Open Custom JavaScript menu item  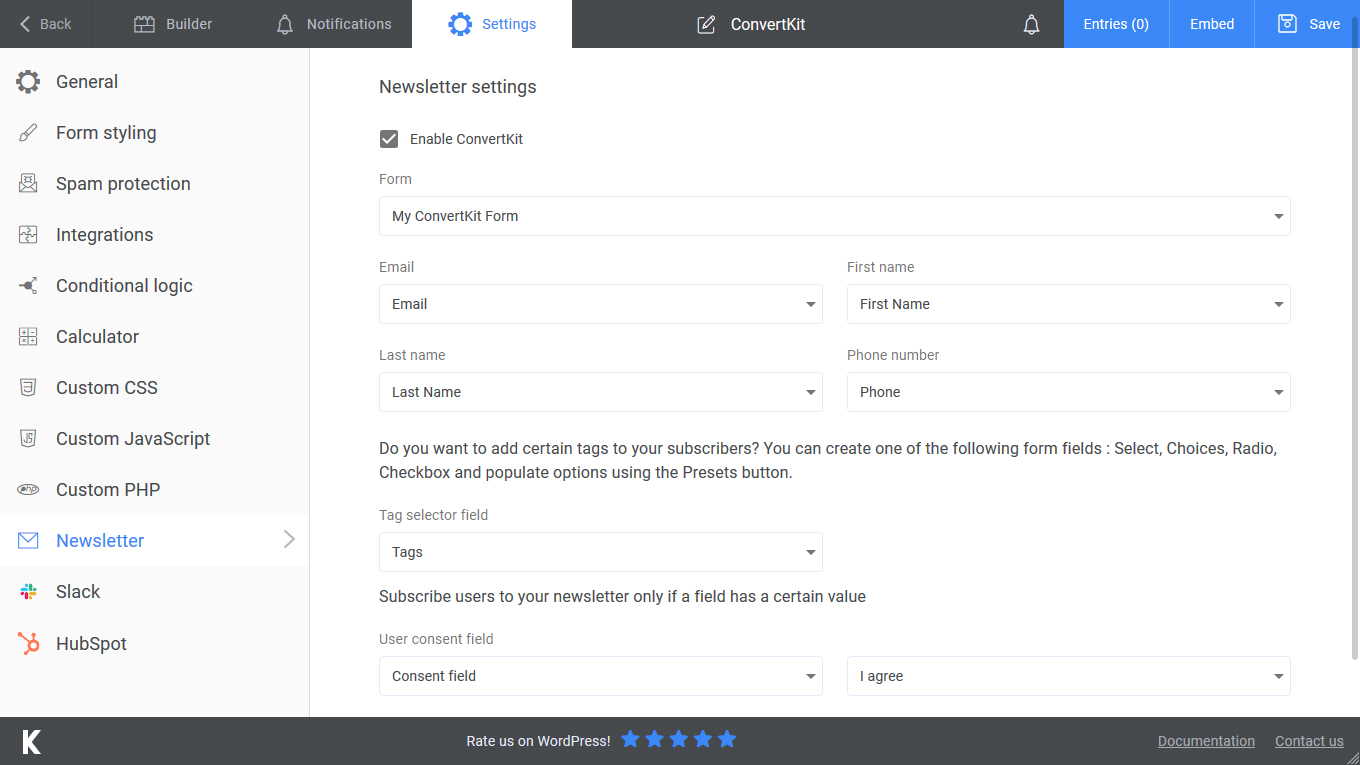click(155, 439)
